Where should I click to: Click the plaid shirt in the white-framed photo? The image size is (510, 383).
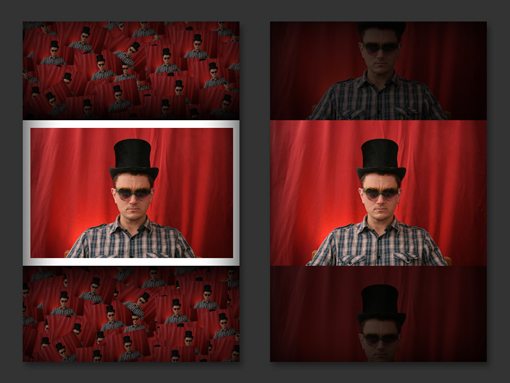(131, 238)
